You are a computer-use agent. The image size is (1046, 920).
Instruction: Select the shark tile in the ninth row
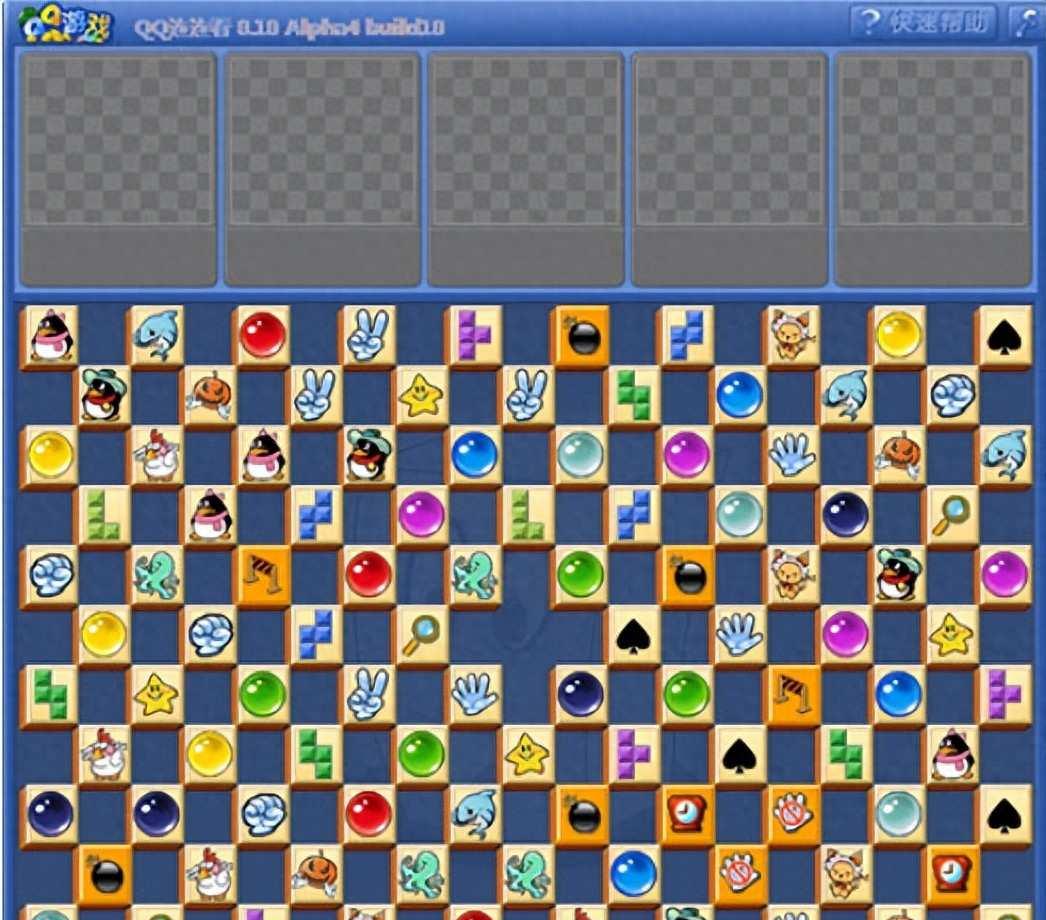475,815
